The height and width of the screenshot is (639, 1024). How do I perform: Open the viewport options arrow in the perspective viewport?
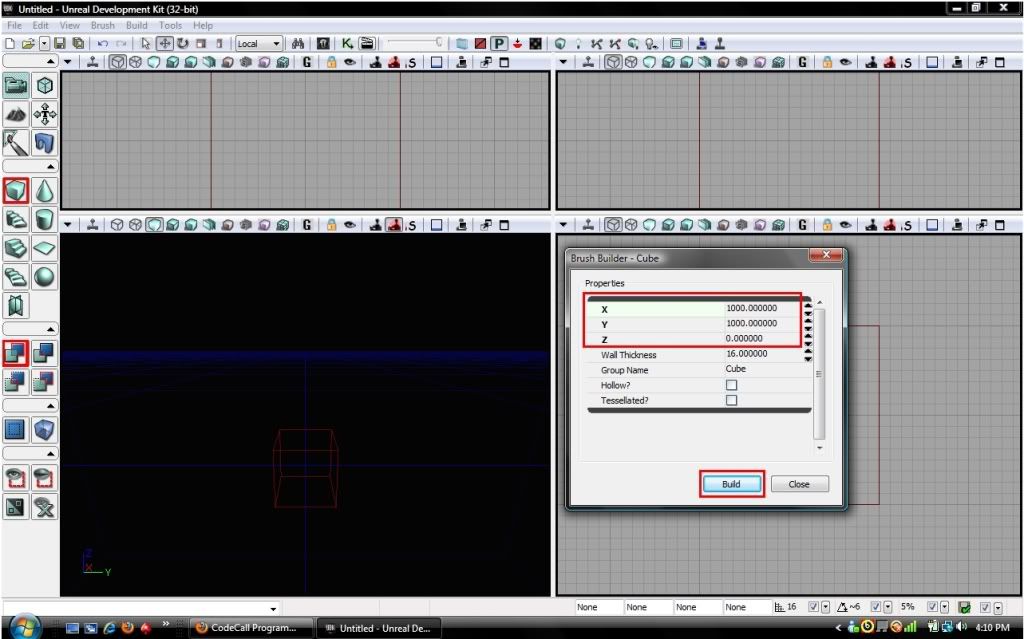coord(67,225)
